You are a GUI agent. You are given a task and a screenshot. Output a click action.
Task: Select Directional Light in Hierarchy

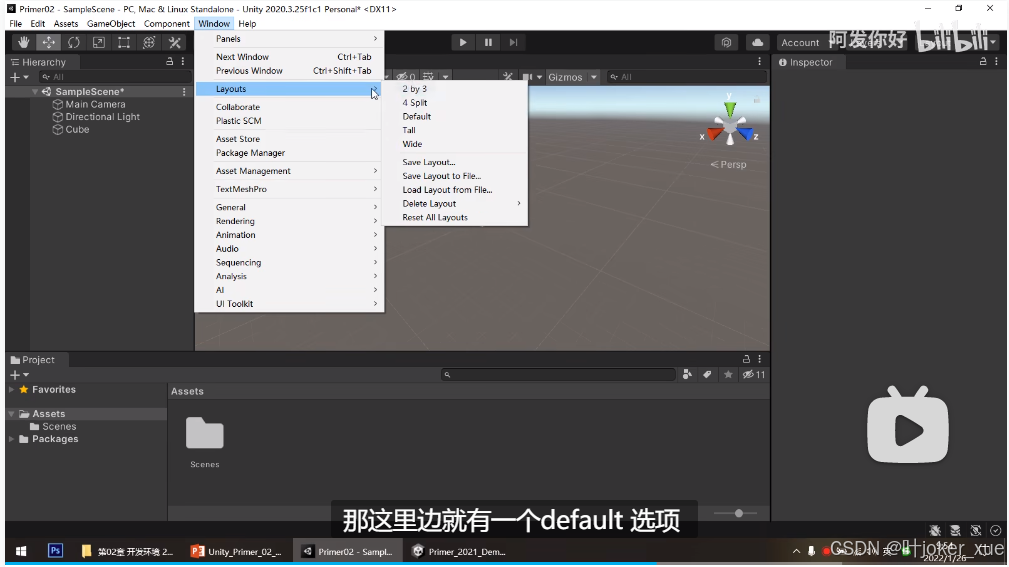tap(102, 116)
